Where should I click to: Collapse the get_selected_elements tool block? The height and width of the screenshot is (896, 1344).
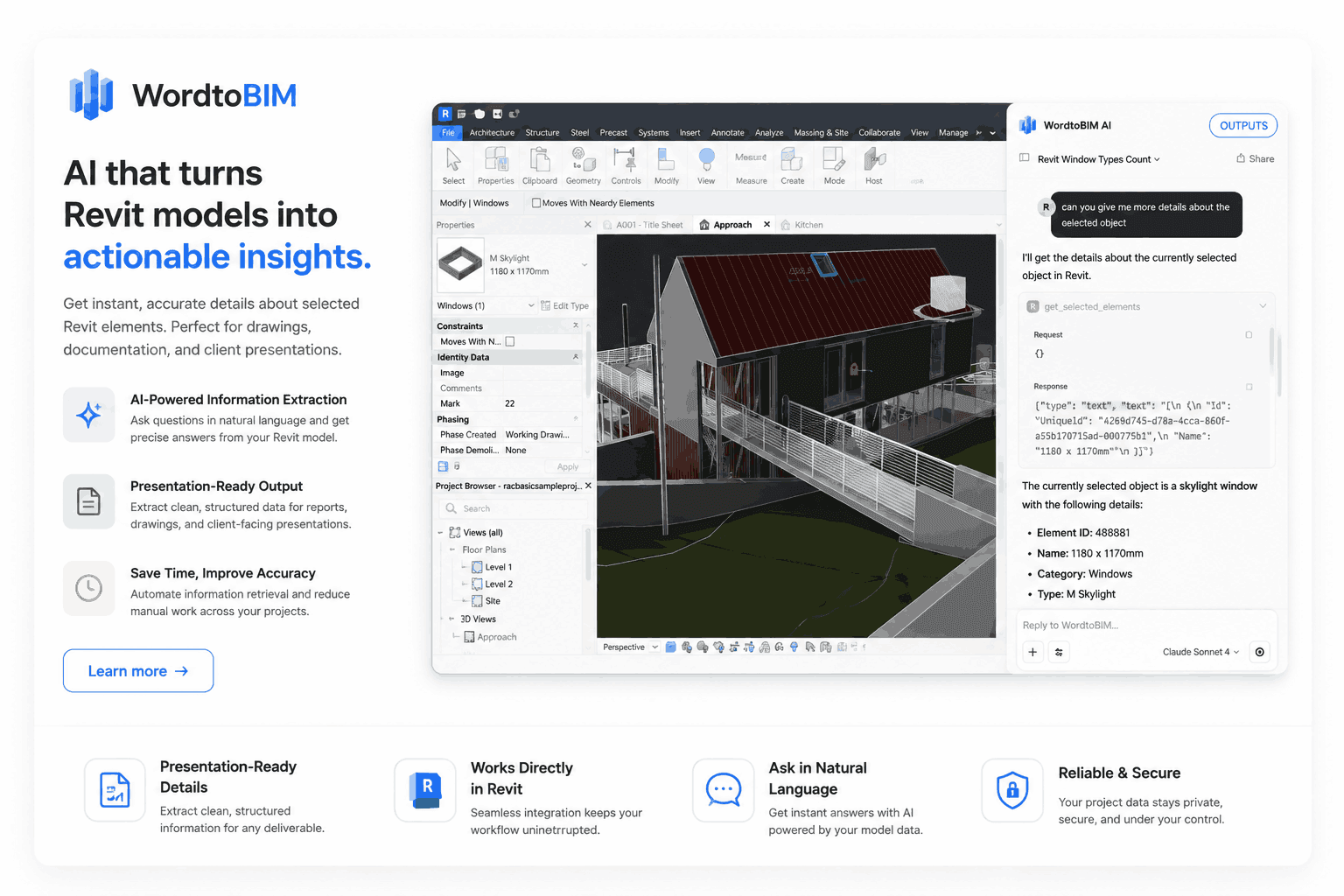1263,306
